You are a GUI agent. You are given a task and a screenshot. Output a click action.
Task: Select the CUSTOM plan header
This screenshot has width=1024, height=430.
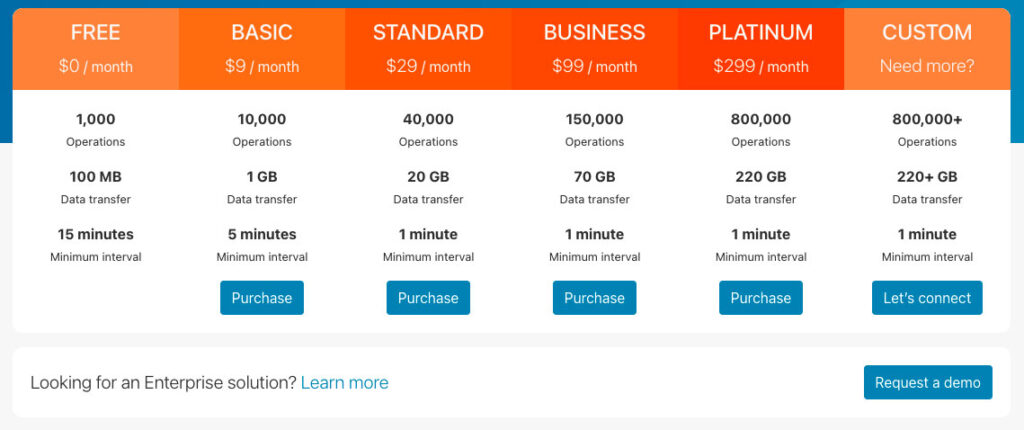point(927,49)
